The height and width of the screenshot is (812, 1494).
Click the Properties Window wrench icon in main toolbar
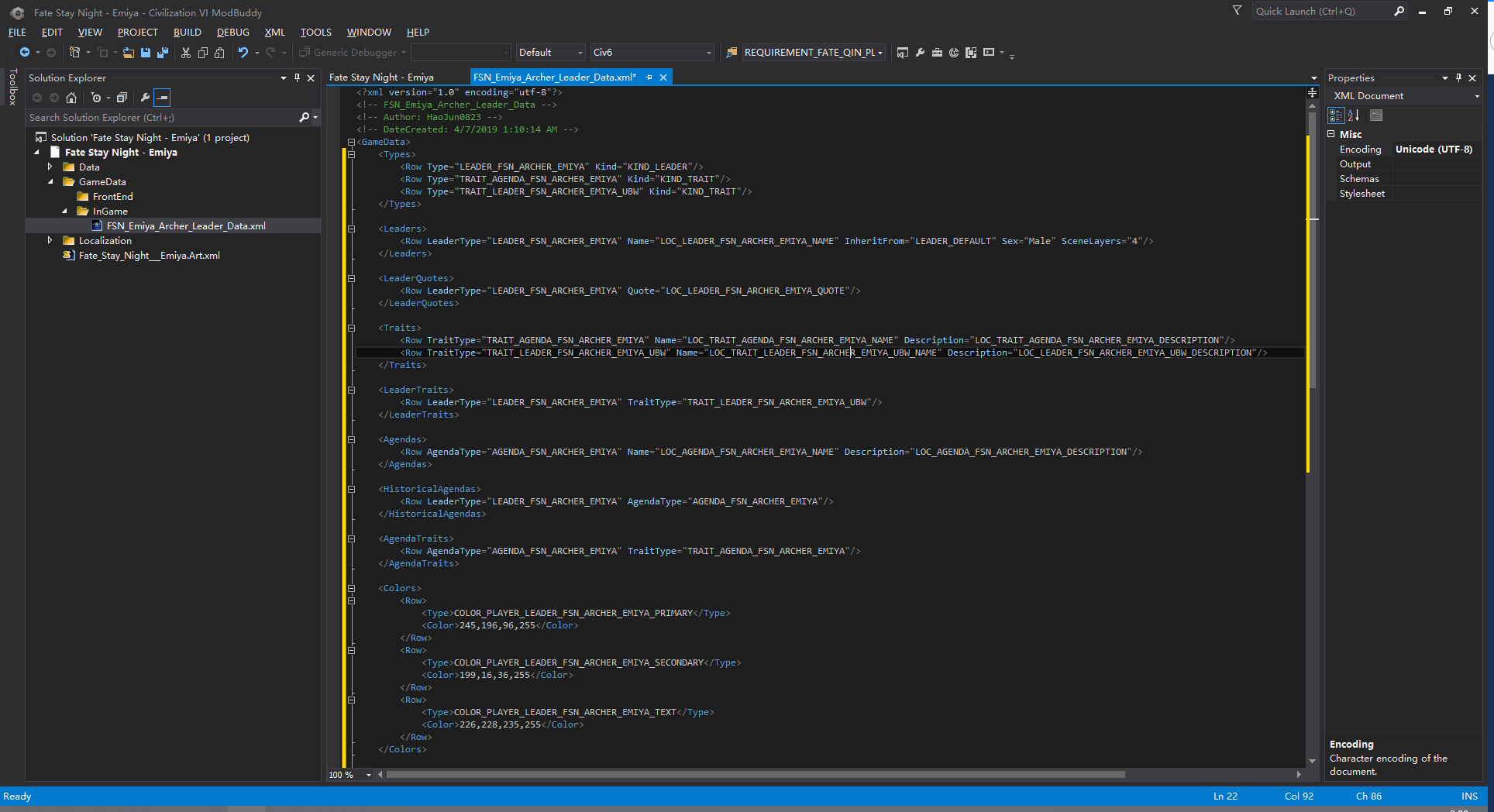click(x=920, y=53)
